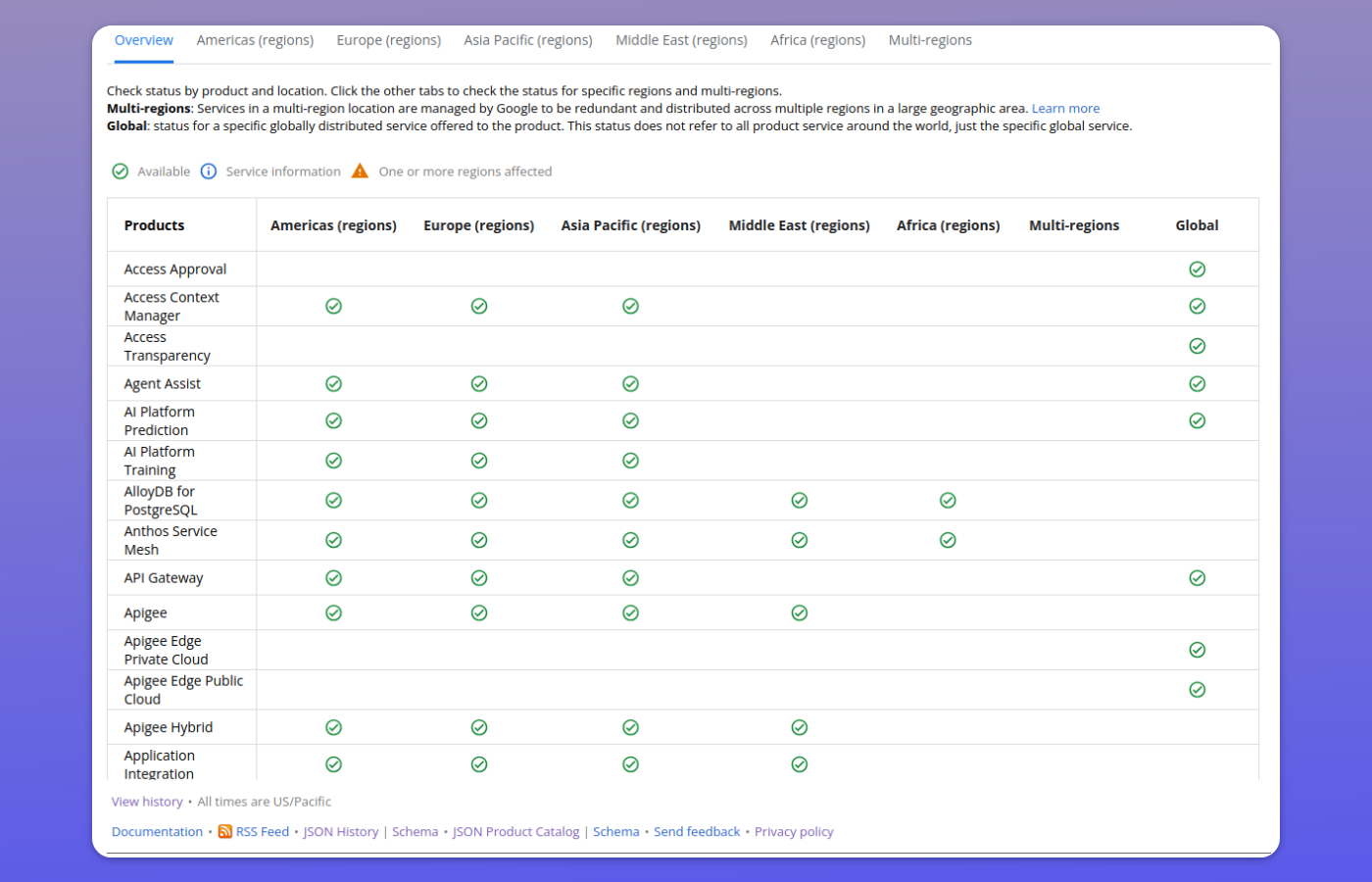Image resolution: width=1372 pixels, height=882 pixels.
Task: Click AI Platform Training Asia Pacific checkmark
Action: click(630, 461)
